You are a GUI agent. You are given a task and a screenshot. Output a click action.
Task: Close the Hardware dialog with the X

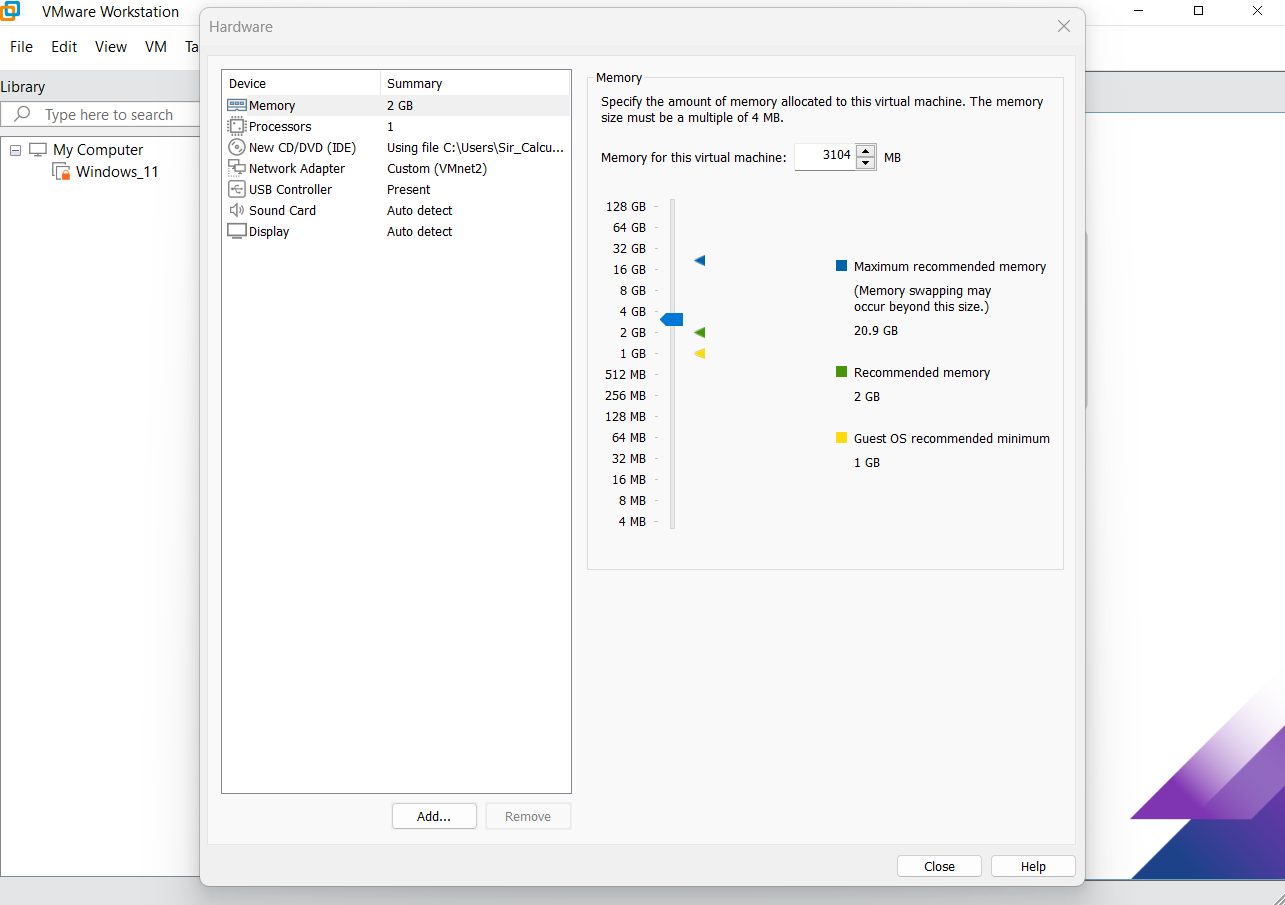pyautogui.click(x=1064, y=27)
